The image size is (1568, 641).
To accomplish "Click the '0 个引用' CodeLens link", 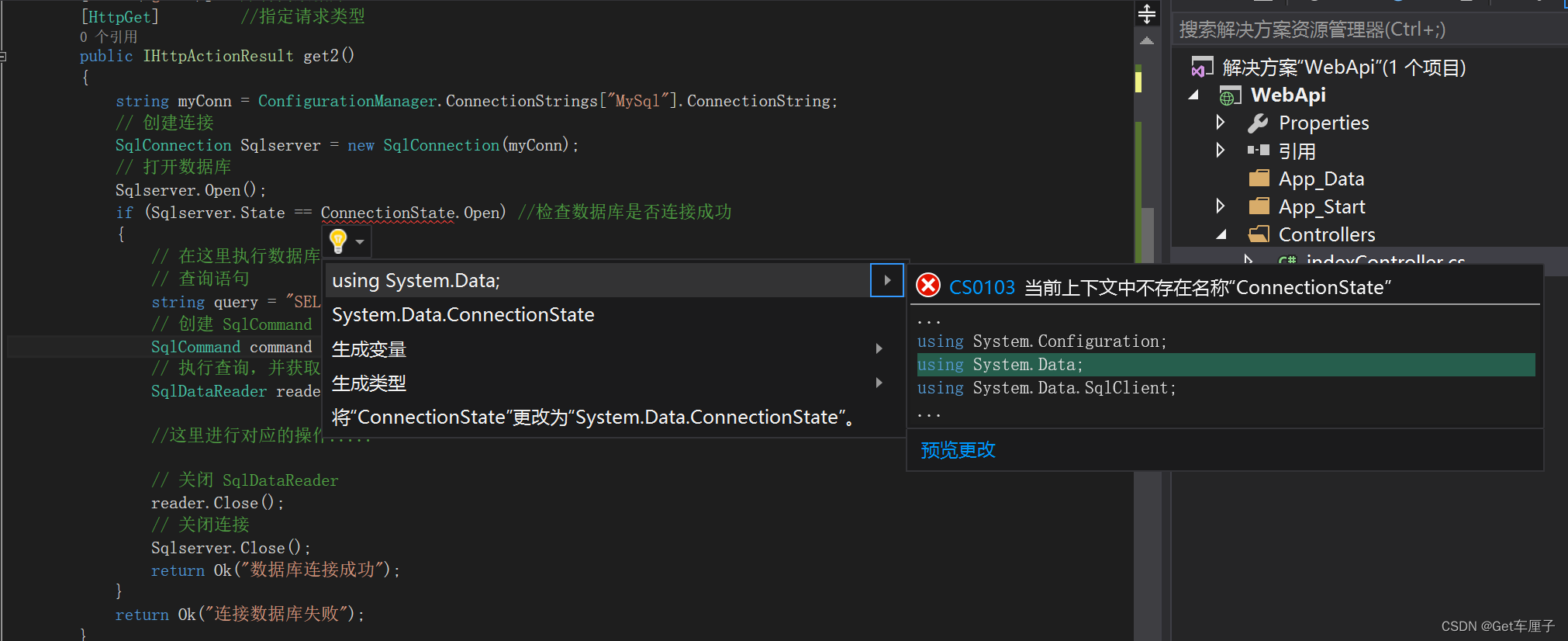I will (109, 36).
